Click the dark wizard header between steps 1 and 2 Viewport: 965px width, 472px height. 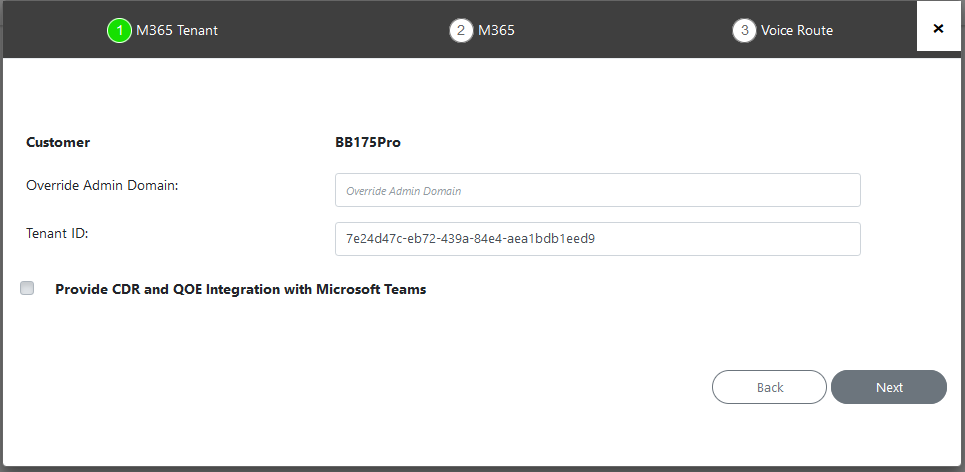pos(332,30)
